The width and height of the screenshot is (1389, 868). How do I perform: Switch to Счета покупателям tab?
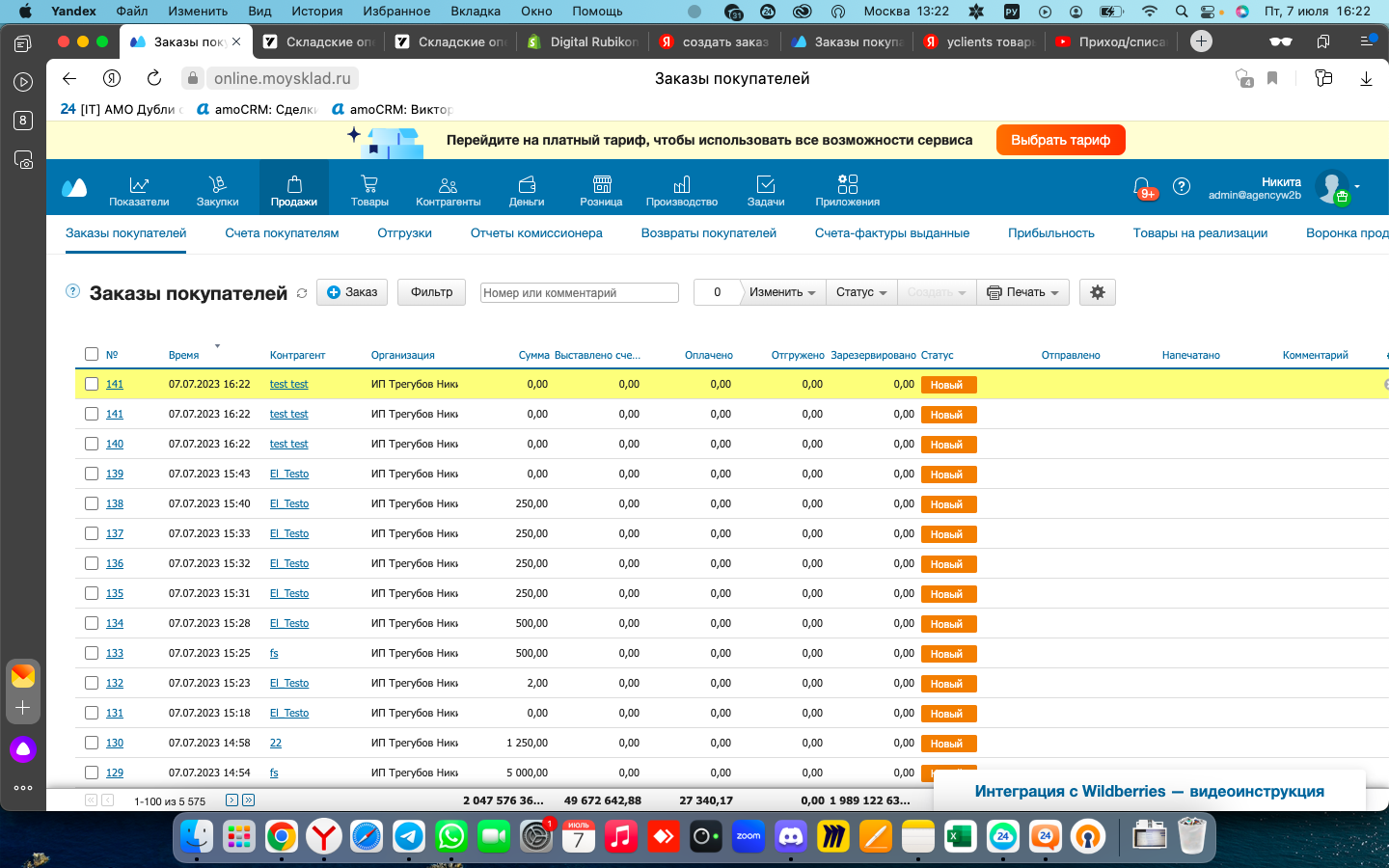pos(282,233)
